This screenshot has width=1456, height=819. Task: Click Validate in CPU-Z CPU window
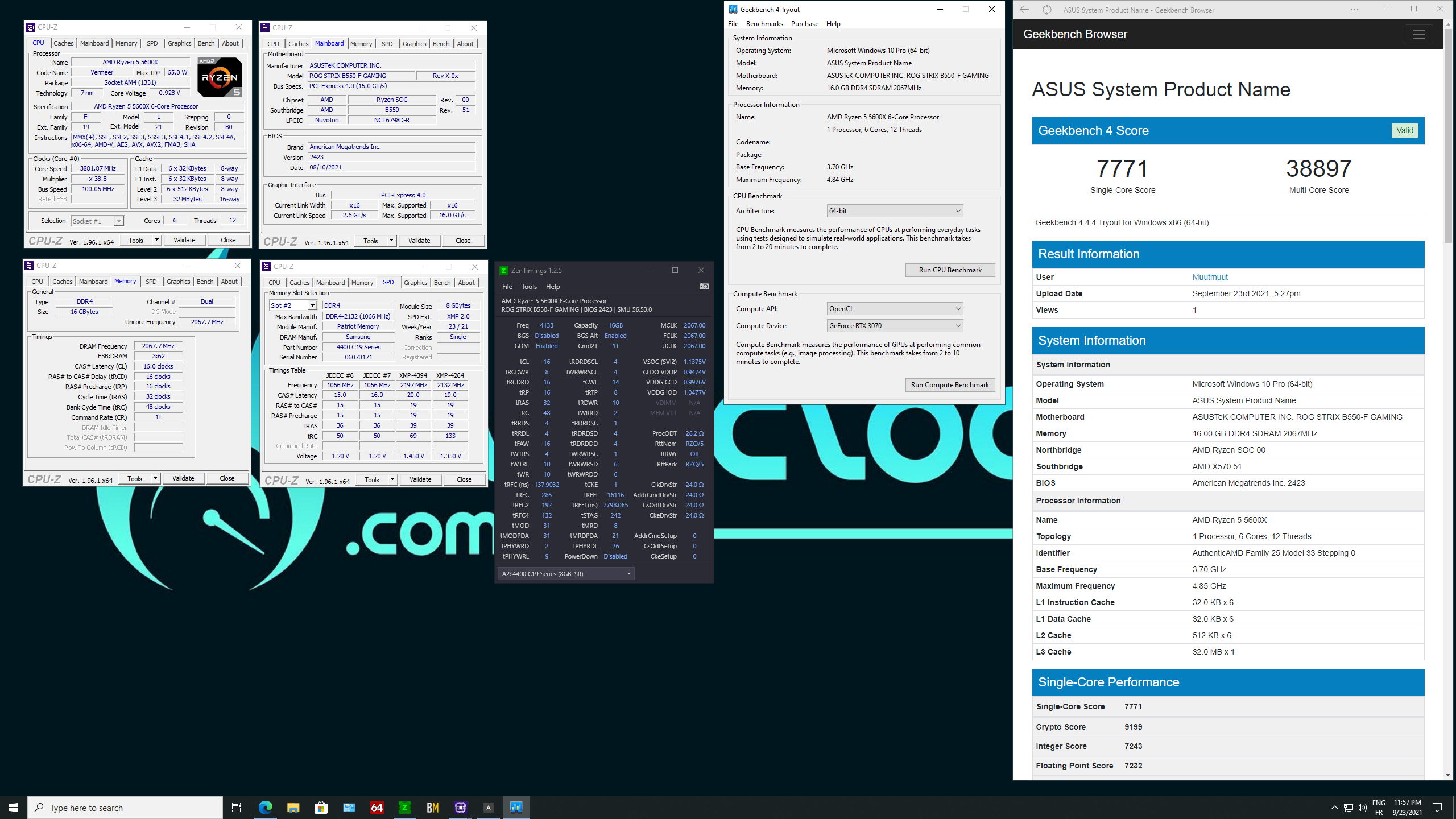[x=184, y=240]
